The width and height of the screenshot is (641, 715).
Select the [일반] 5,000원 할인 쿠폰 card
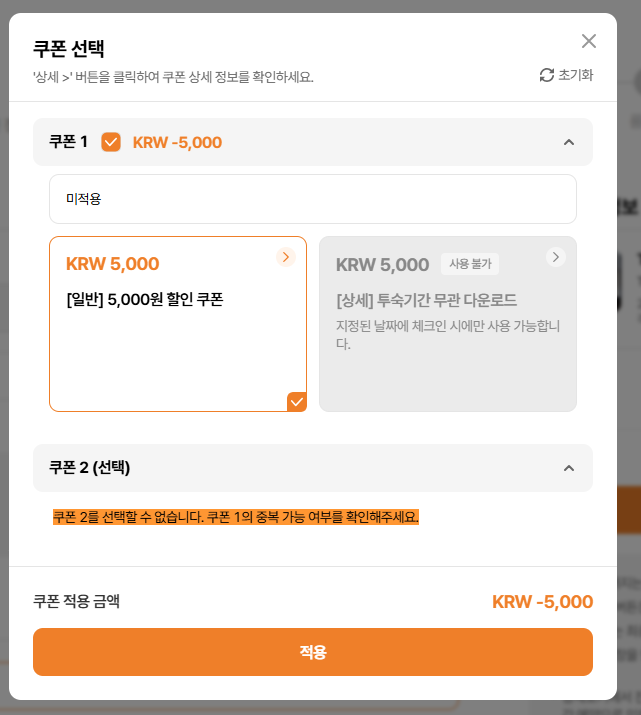click(x=178, y=330)
